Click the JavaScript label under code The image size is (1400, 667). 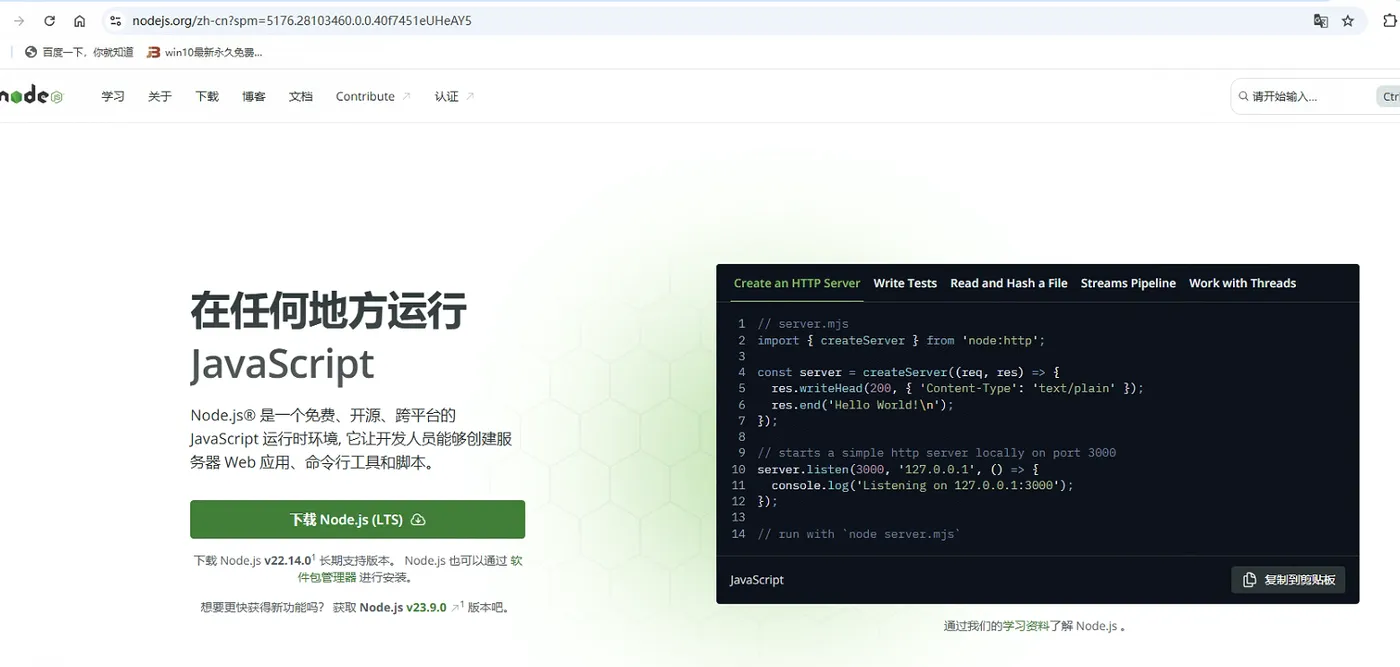(x=757, y=580)
